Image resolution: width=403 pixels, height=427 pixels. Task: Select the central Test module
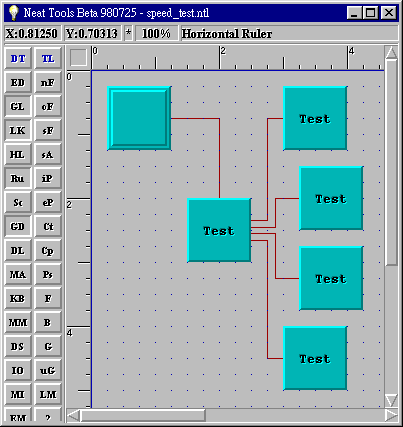click(219, 230)
